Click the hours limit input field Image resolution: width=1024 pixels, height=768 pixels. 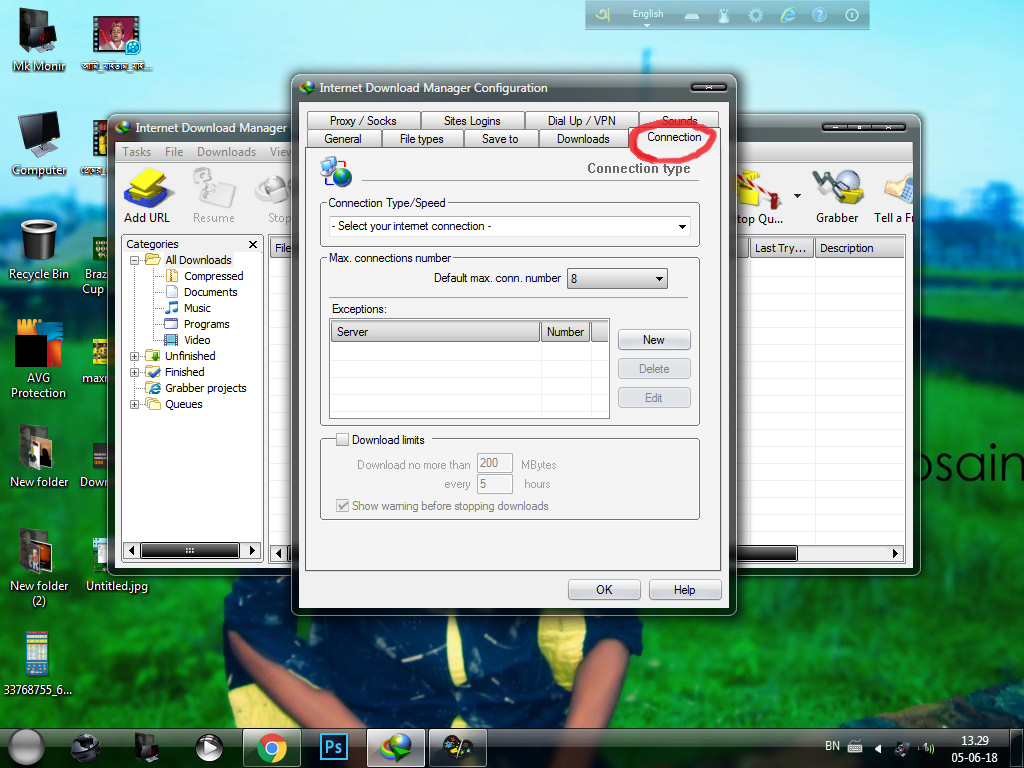pyautogui.click(x=494, y=484)
